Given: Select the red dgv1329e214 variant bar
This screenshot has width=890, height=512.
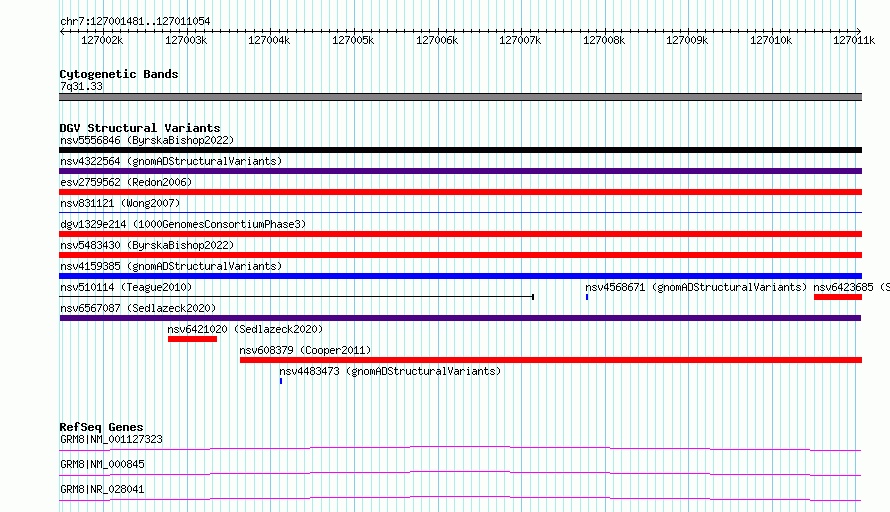Looking at the screenshot, I should (x=460, y=234).
